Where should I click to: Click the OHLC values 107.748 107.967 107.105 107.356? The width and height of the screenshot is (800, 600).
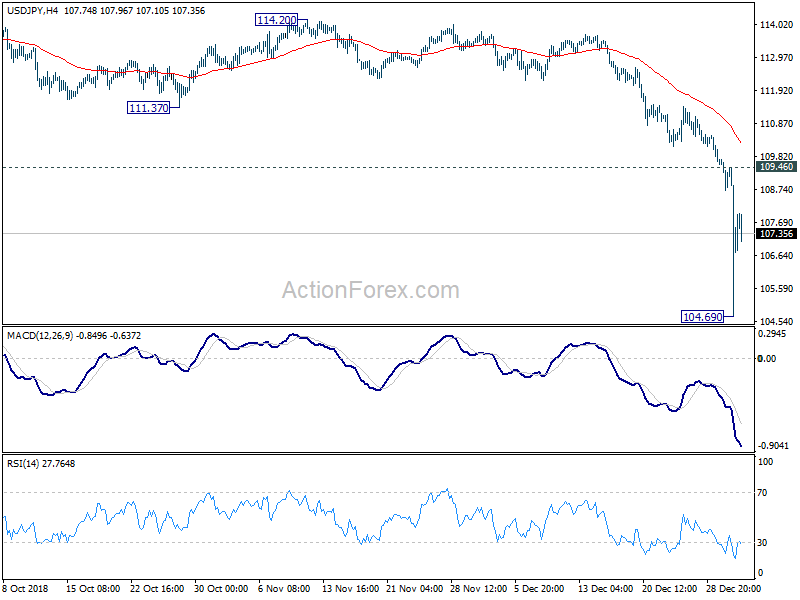click(135, 11)
